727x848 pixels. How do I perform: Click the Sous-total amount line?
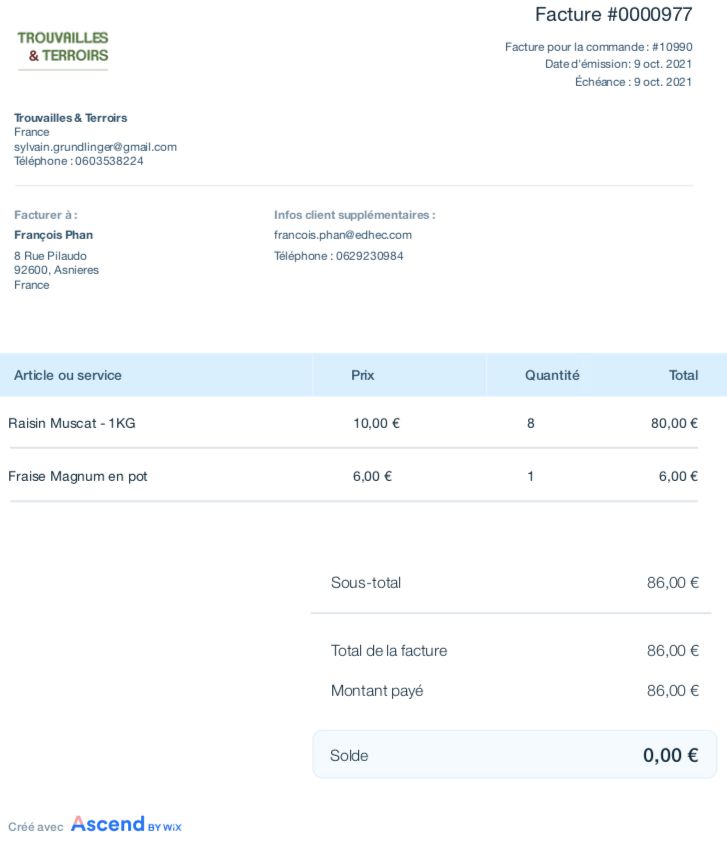coord(514,582)
